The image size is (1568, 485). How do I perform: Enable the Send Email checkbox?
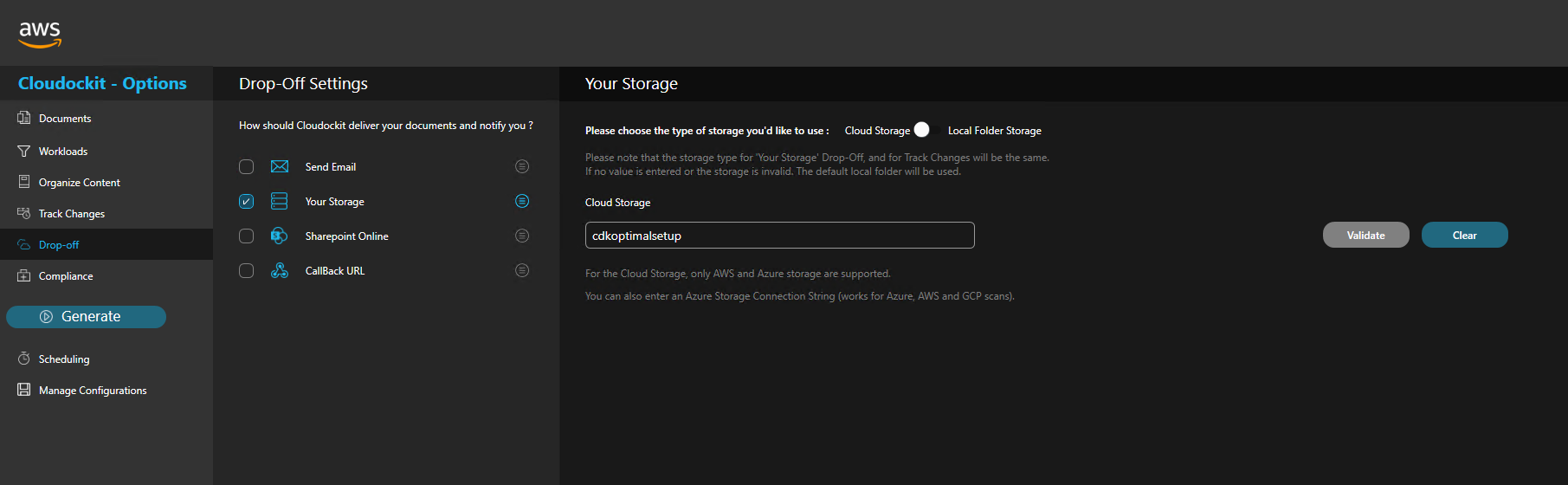pyautogui.click(x=247, y=166)
